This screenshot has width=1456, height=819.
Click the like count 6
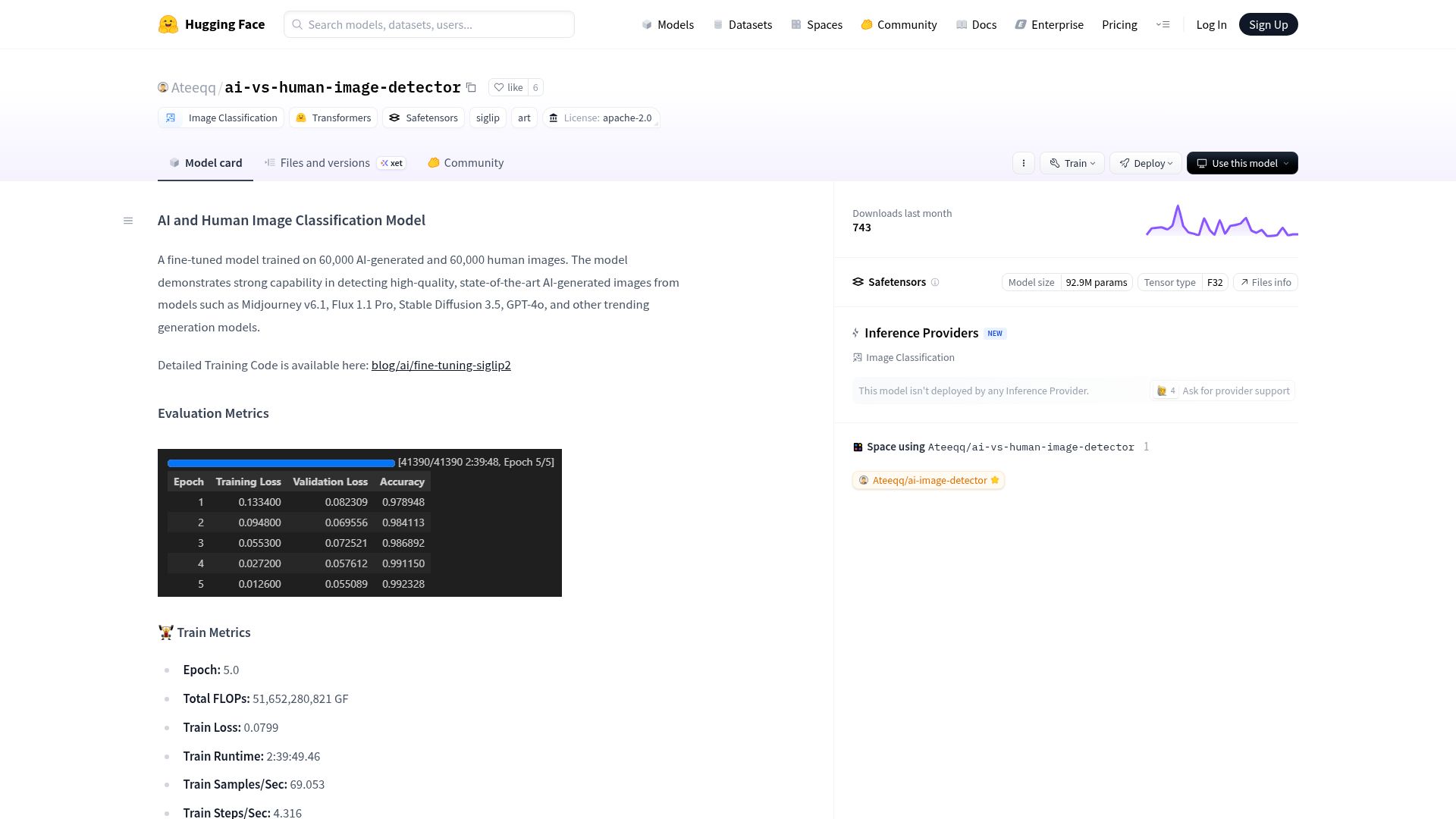tap(535, 87)
